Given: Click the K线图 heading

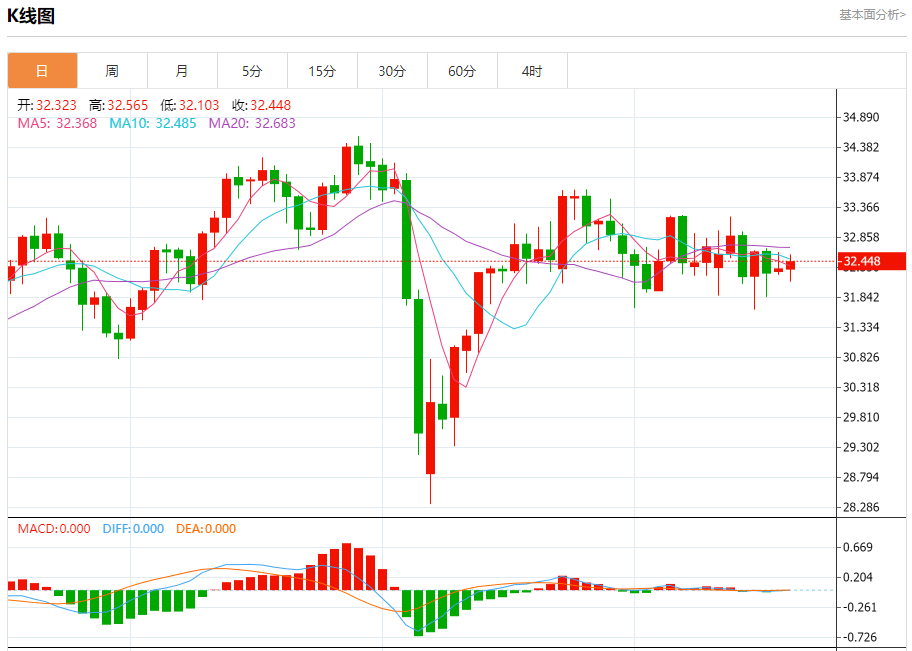Looking at the screenshot, I should click(x=31, y=16).
